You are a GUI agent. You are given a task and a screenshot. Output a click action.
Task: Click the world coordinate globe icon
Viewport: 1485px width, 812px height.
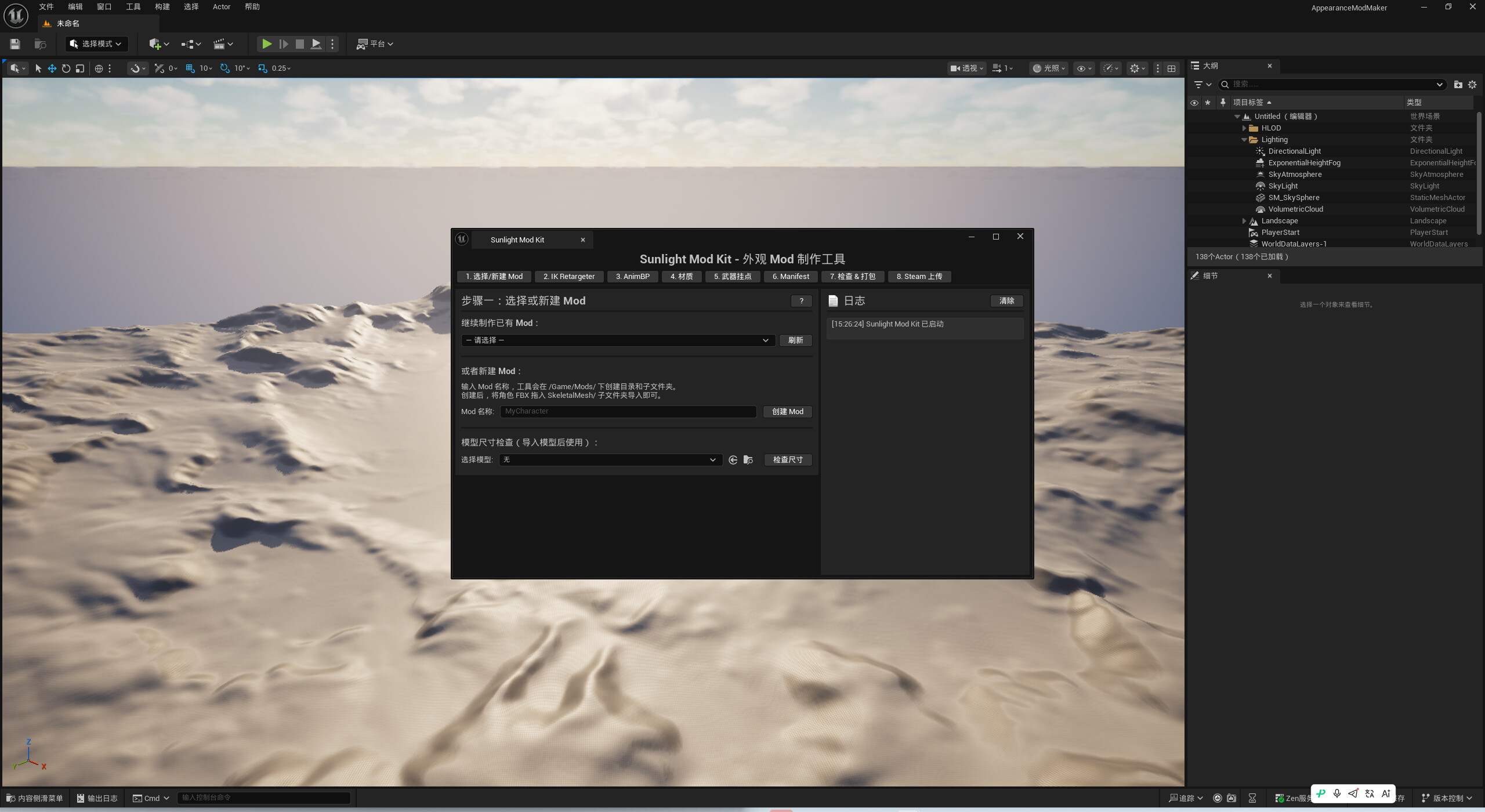99,68
